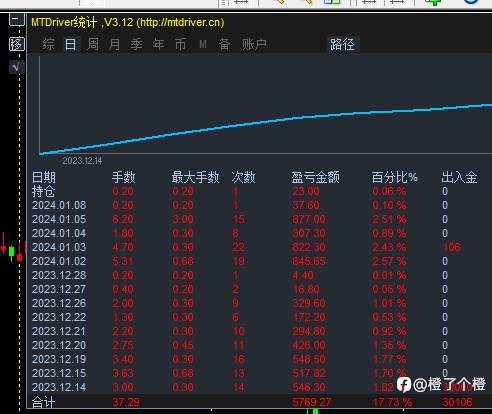The height and width of the screenshot is (414, 492).
Task: Click the 6.20 lots value for 2024.01.05
Action: tap(123, 219)
